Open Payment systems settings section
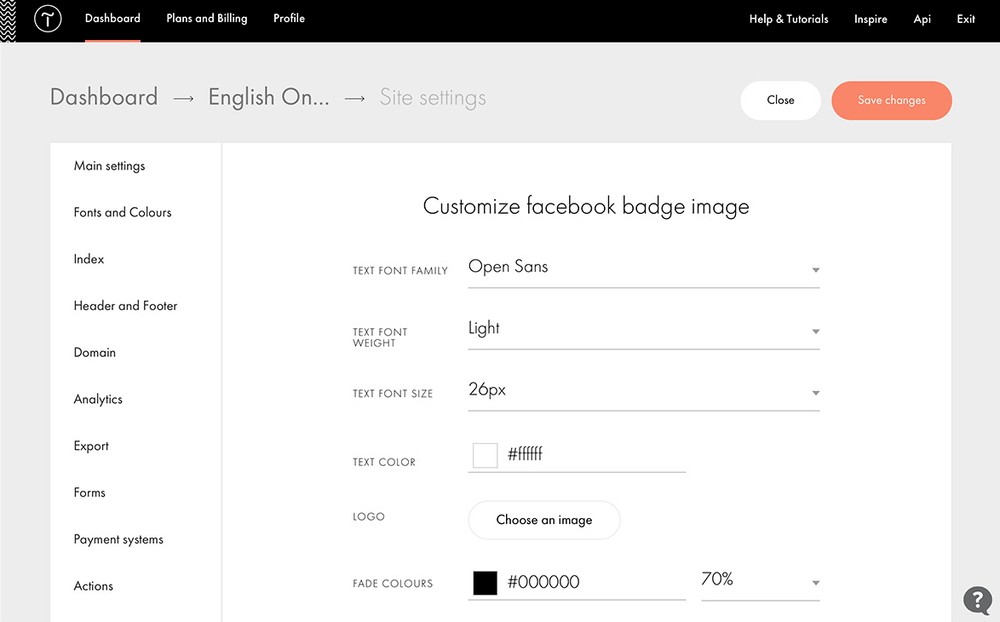The image size is (1000, 622). click(118, 539)
